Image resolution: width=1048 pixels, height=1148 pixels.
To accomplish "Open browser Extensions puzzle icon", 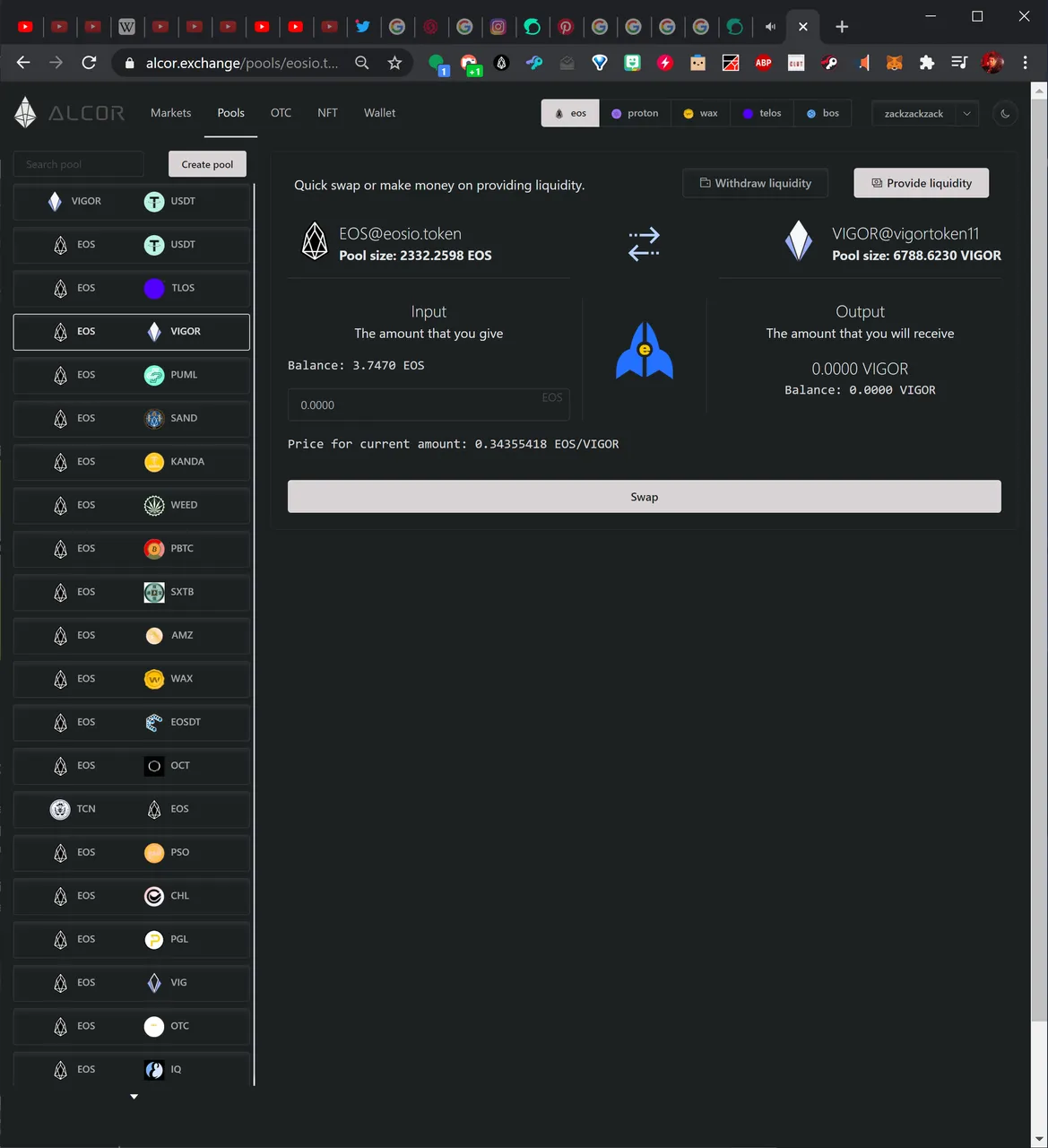I will [927, 63].
